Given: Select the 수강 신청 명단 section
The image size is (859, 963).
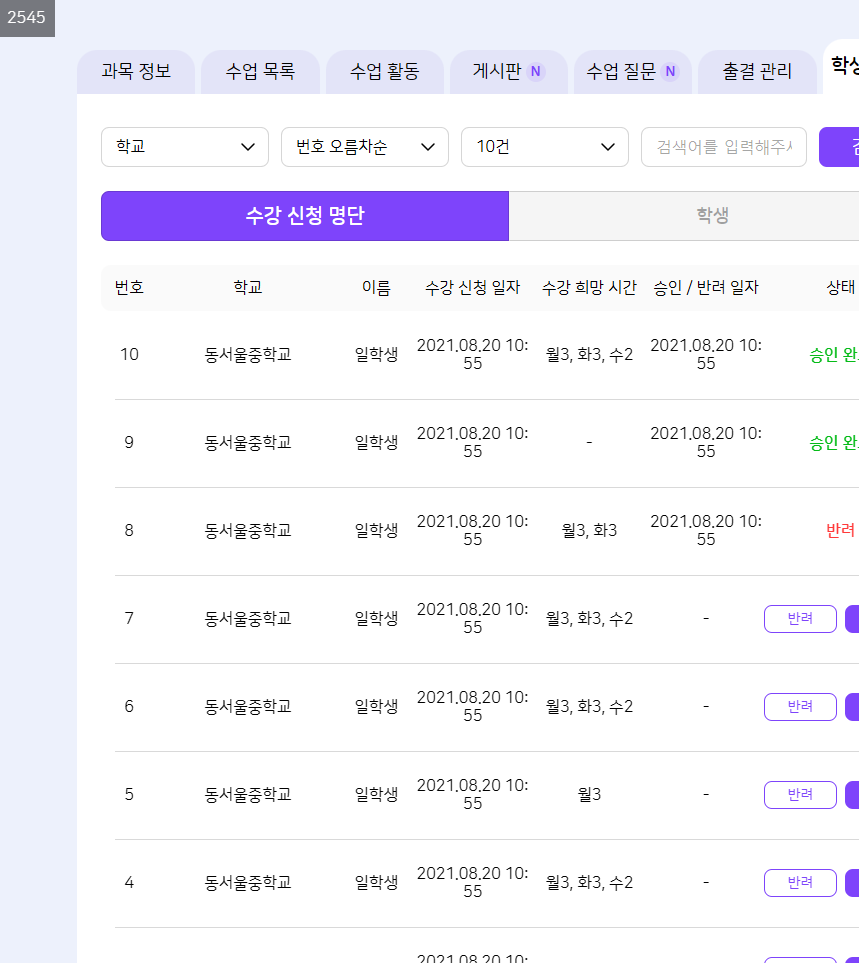Looking at the screenshot, I should 305,216.
